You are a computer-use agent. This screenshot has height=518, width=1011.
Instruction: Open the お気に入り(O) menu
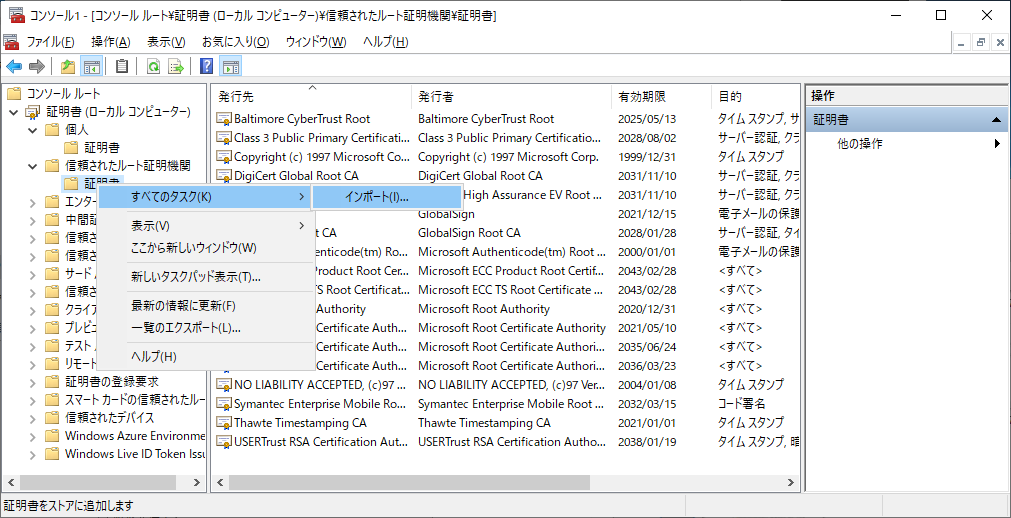(x=235, y=43)
